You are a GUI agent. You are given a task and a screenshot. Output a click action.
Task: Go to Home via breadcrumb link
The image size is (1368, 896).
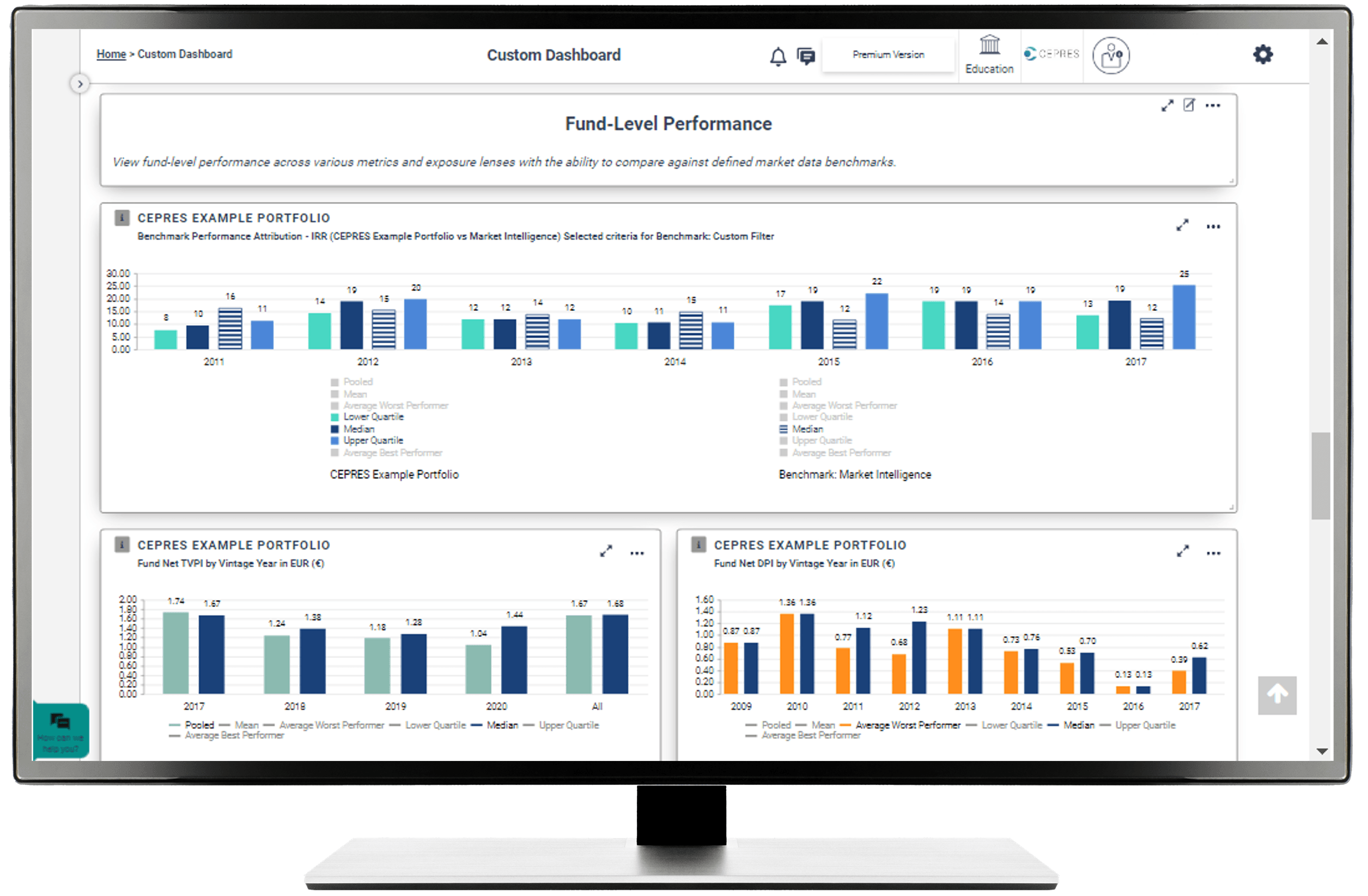[111, 54]
